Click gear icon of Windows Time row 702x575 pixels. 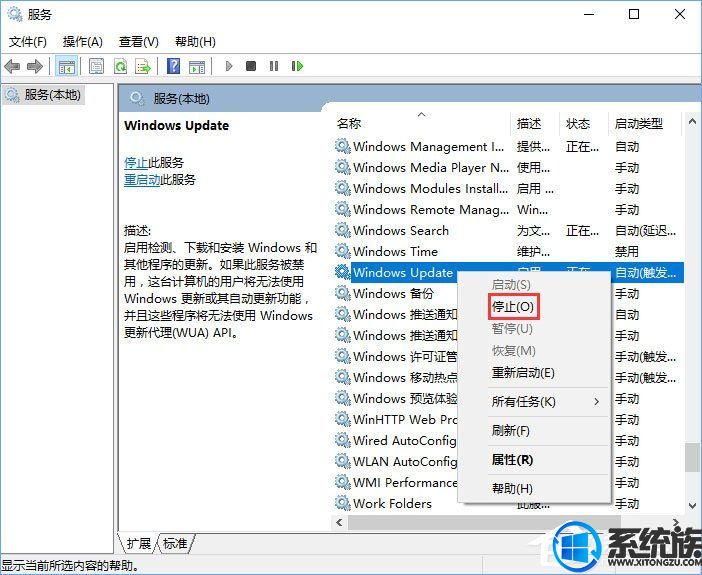click(342, 251)
